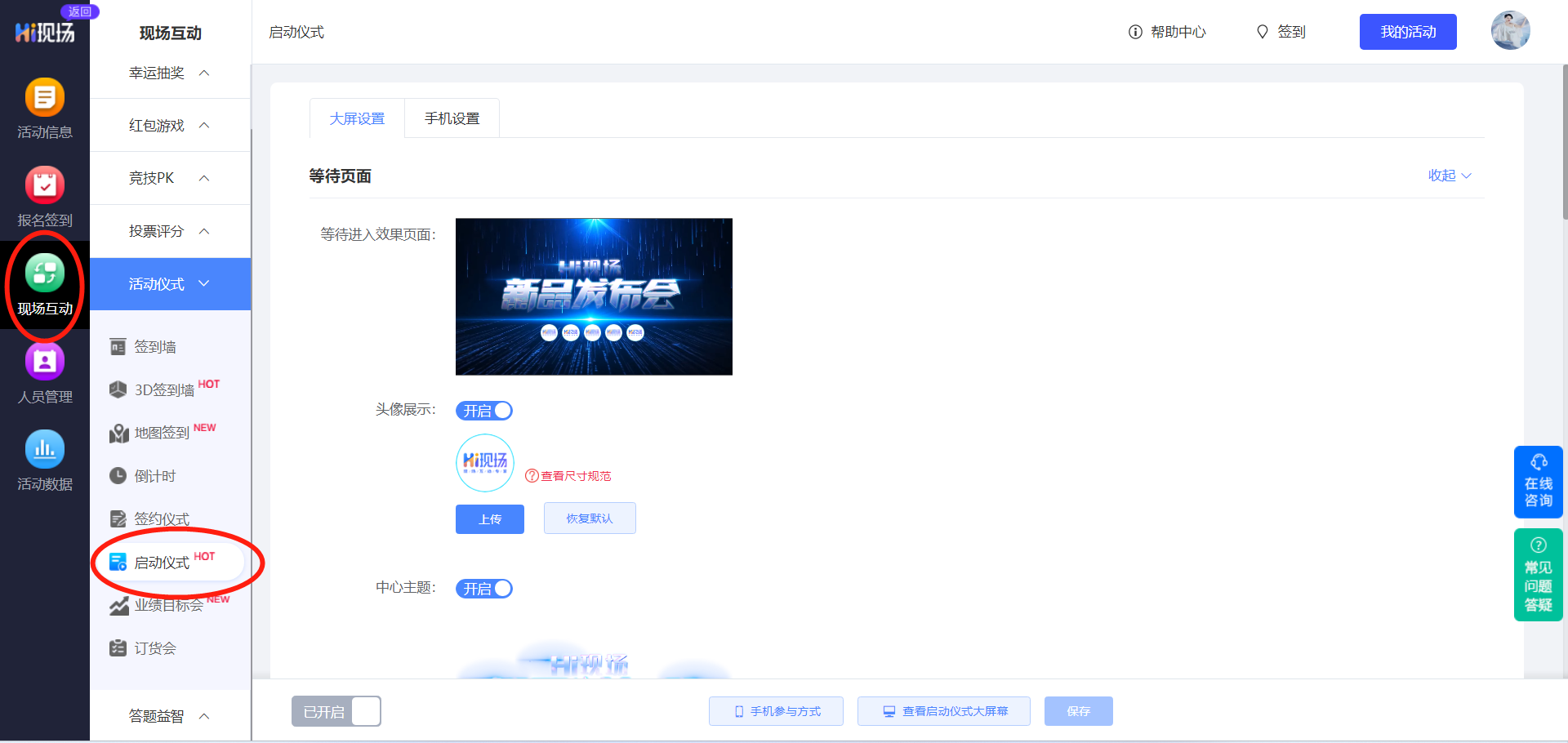Click the 查看尺寸规范 help link
This screenshot has width=1568, height=743.
568,476
